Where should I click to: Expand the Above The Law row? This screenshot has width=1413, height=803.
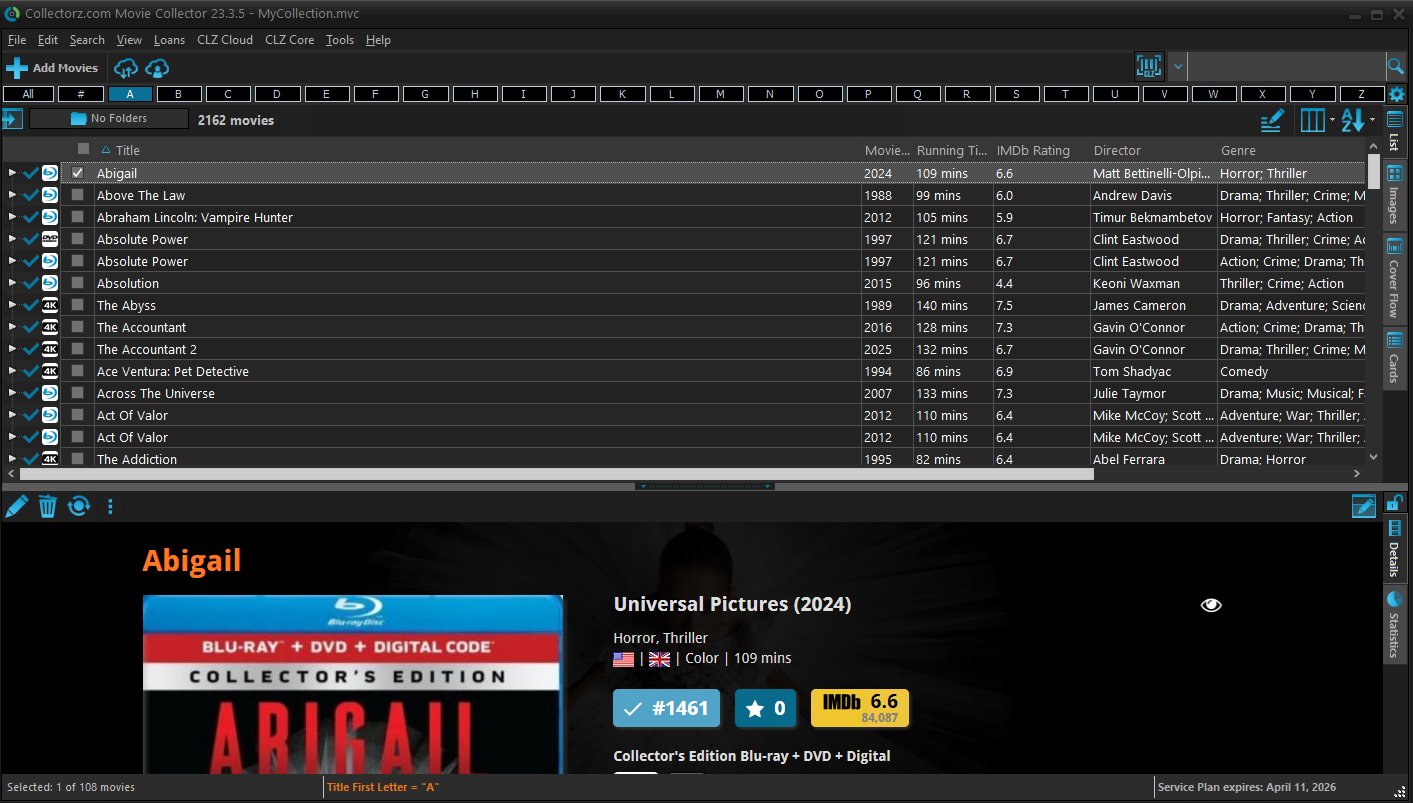[x=12, y=195]
